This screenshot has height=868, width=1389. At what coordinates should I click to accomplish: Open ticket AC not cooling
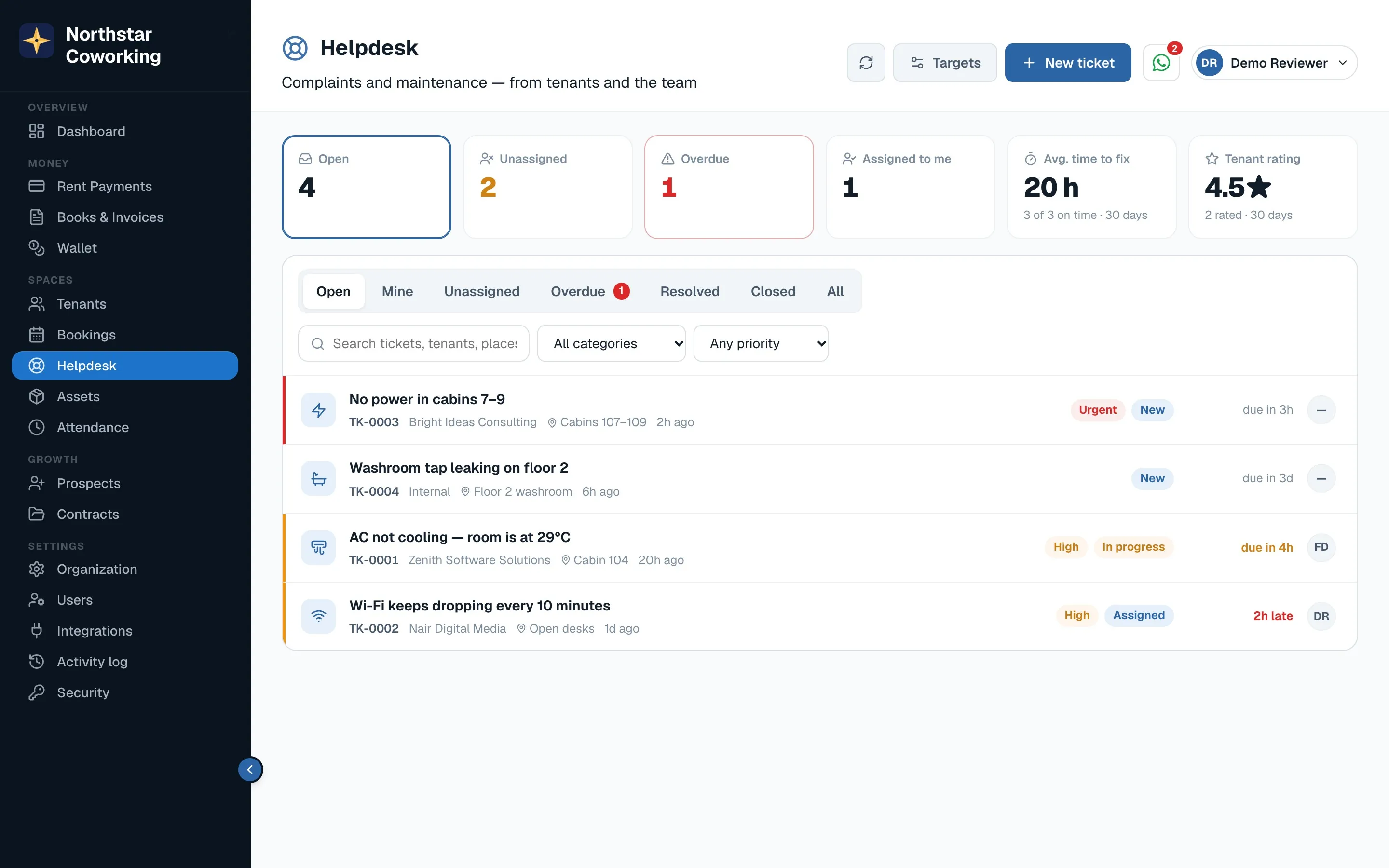tap(819, 548)
